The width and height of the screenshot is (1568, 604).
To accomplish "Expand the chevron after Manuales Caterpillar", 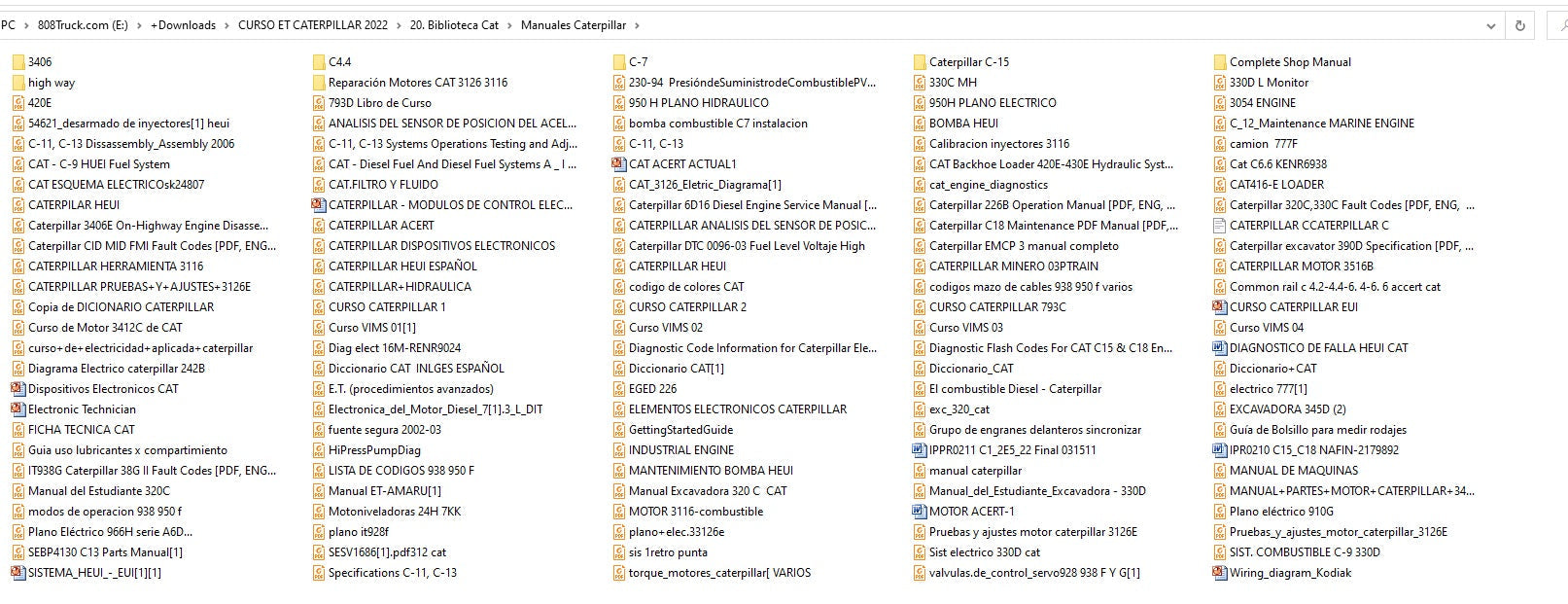I will point(637,25).
